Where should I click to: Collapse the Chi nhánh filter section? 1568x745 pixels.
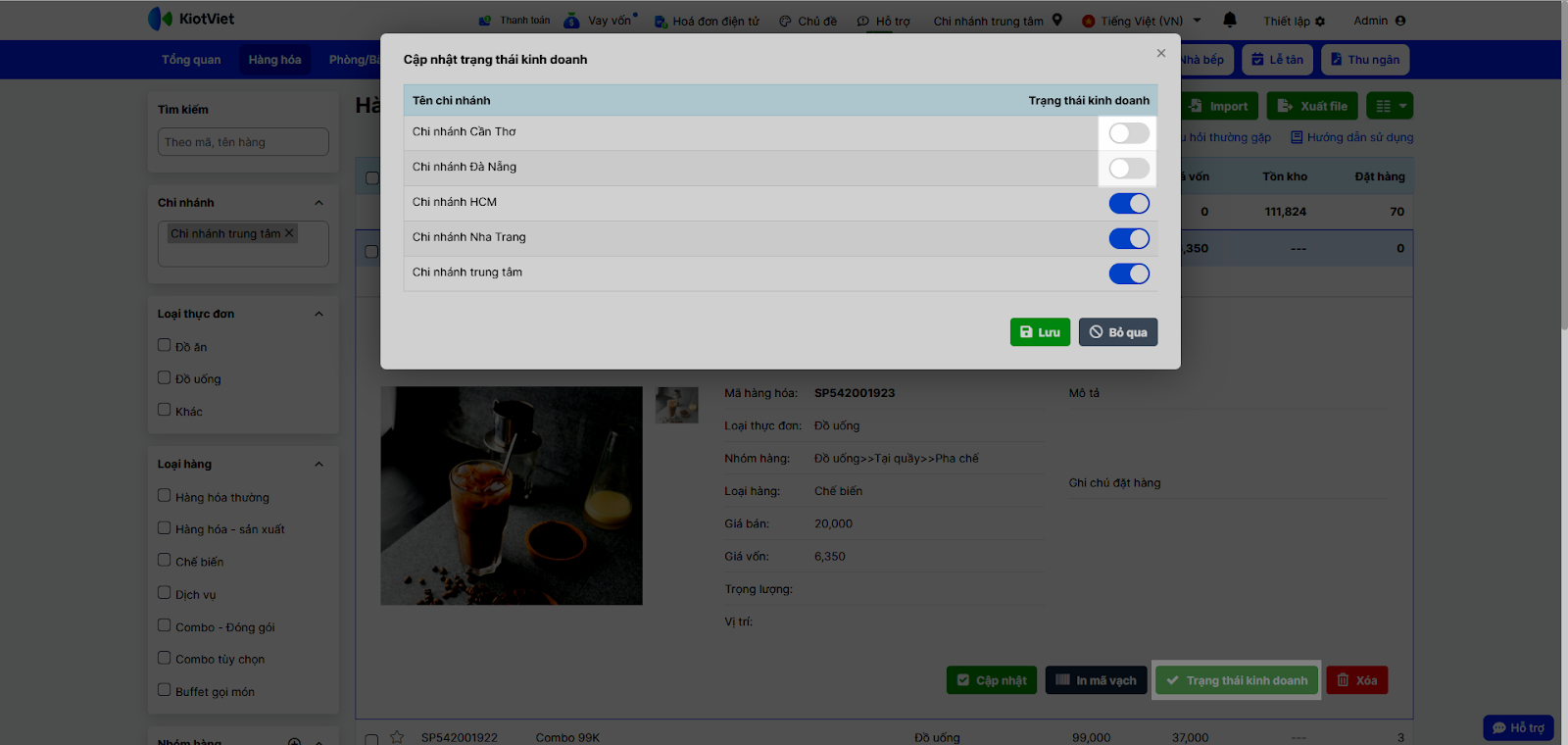[x=318, y=203]
